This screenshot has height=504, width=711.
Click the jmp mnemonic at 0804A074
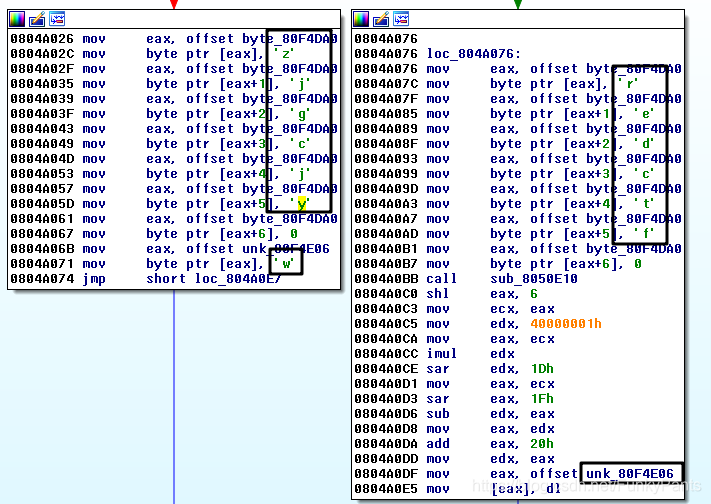point(94,279)
